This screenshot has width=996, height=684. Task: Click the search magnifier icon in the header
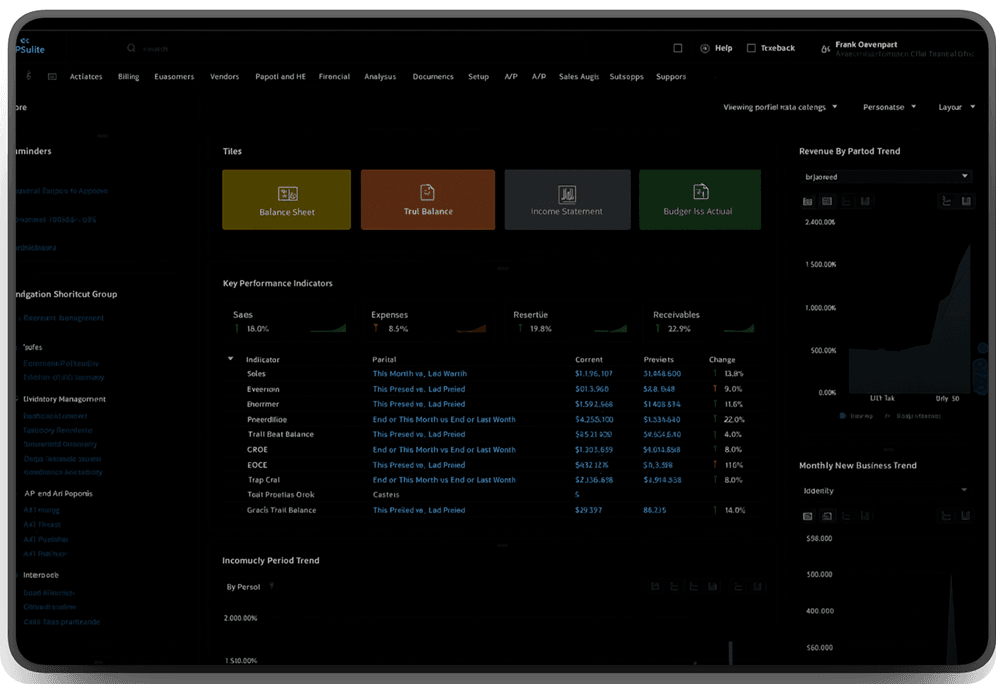130,48
